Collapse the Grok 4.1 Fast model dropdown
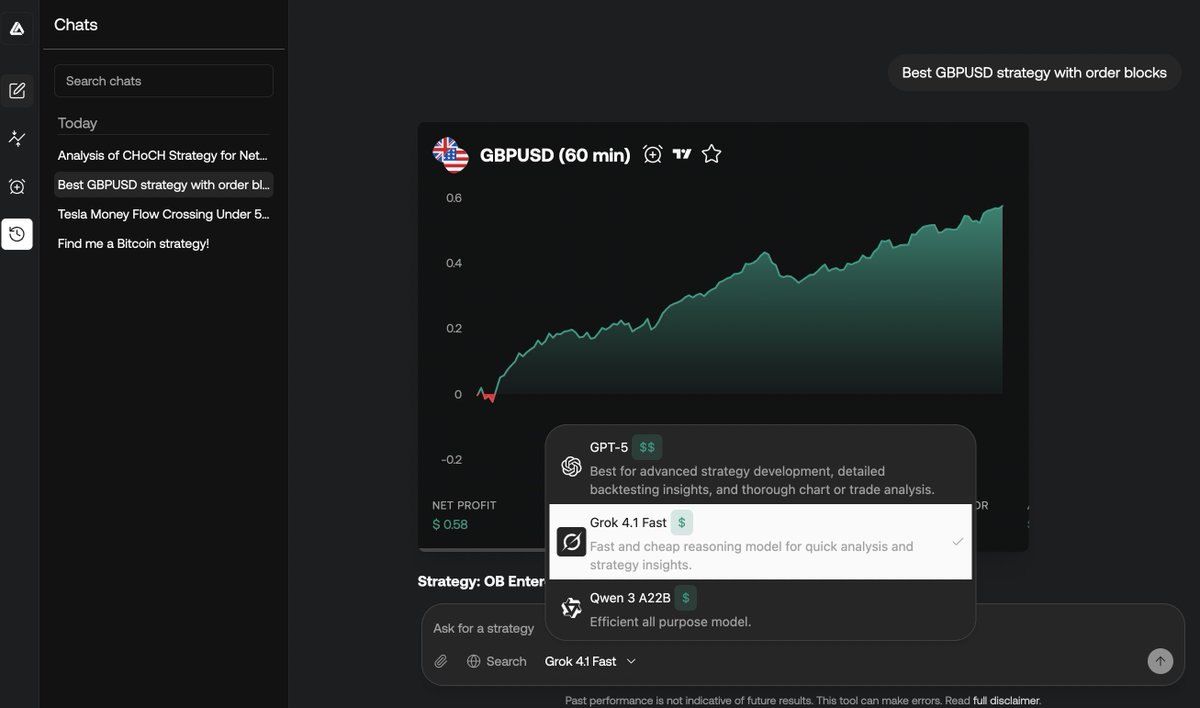Viewport: 1200px width, 708px height. tap(590, 661)
